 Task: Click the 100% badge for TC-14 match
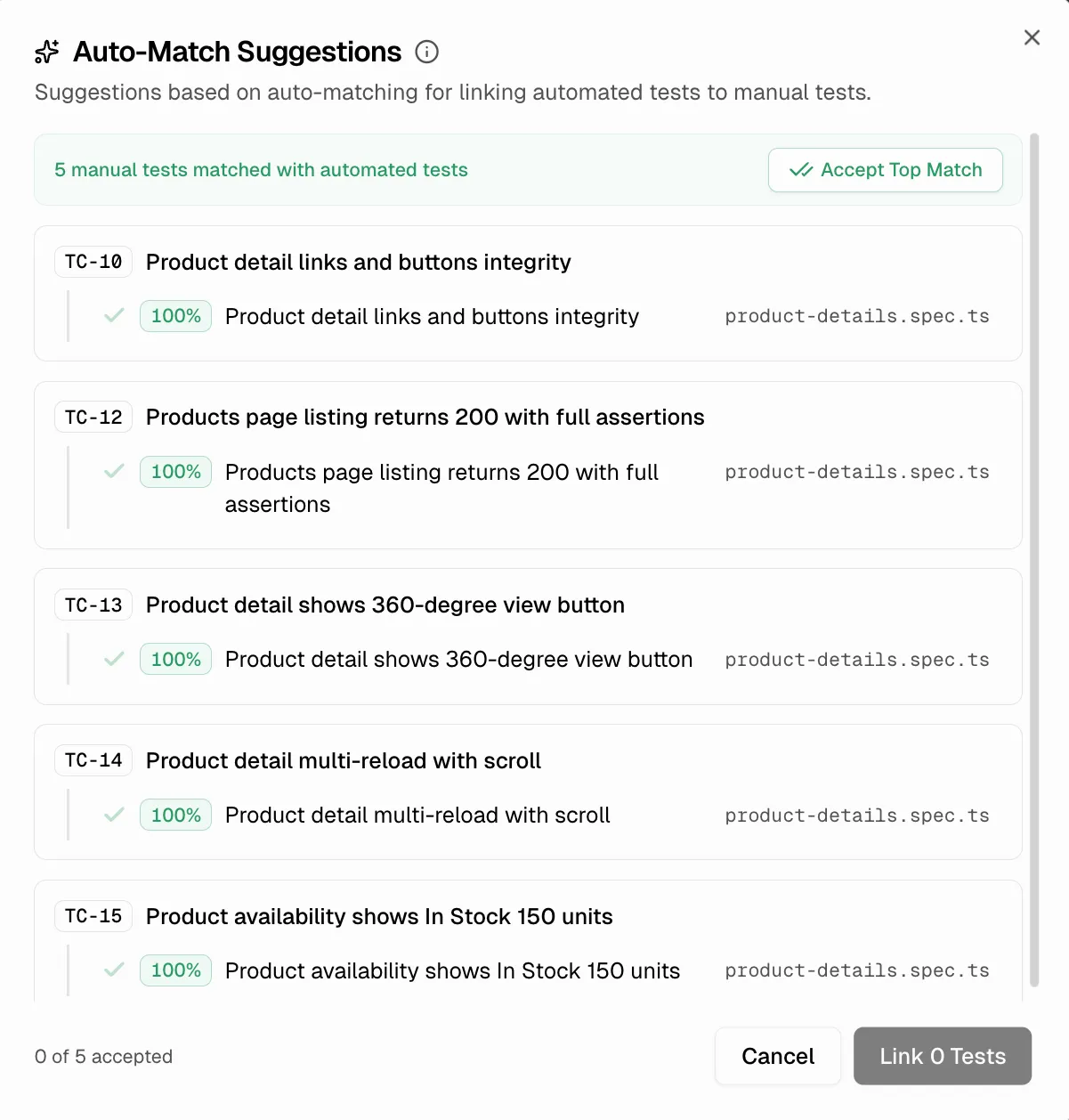tap(175, 816)
